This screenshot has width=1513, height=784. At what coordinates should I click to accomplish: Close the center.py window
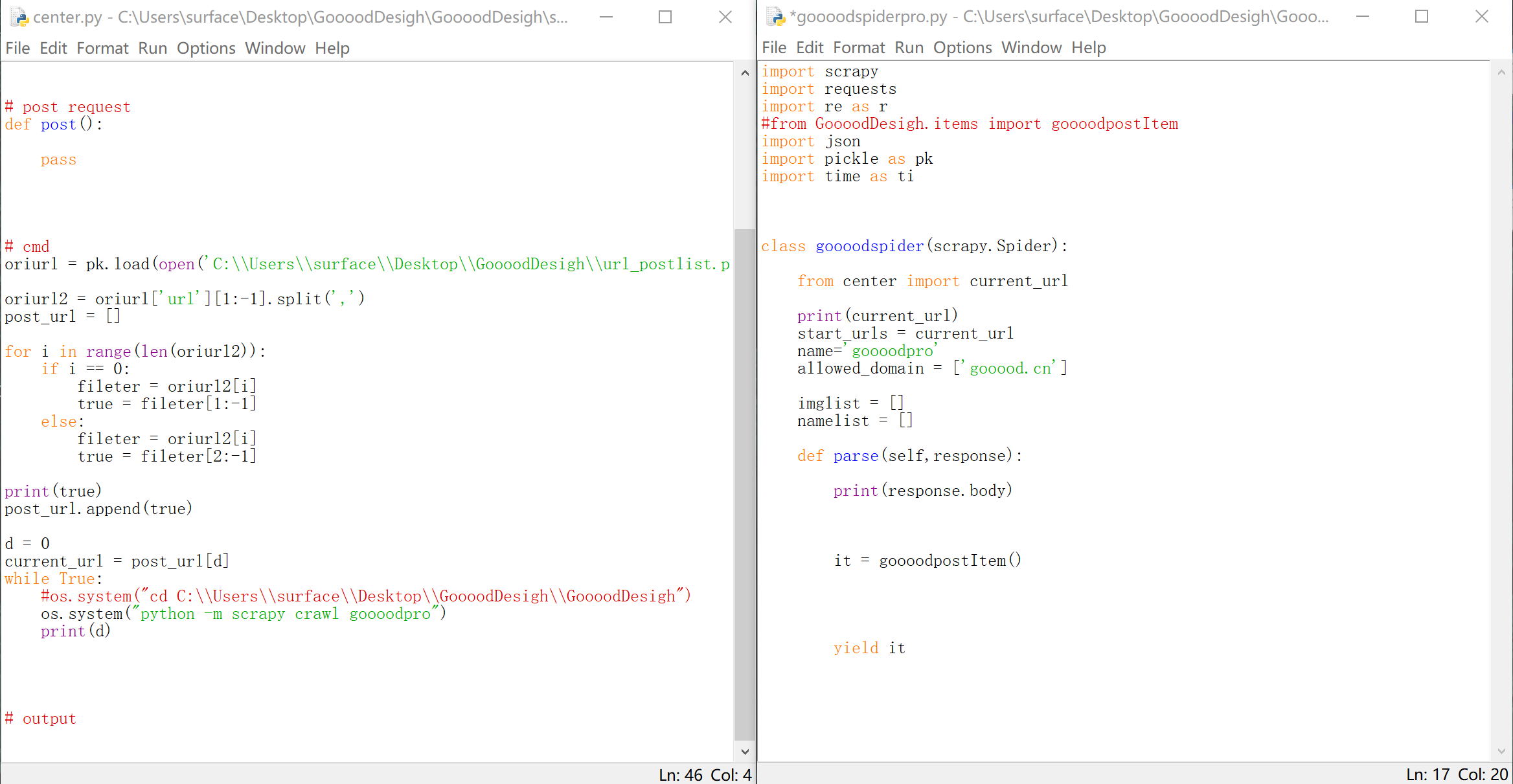725,17
